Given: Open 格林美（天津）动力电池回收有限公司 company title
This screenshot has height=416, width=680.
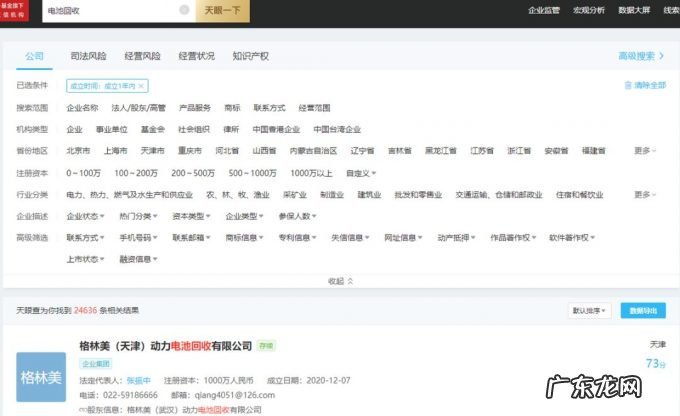Looking at the screenshot, I should tap(166, 346).
